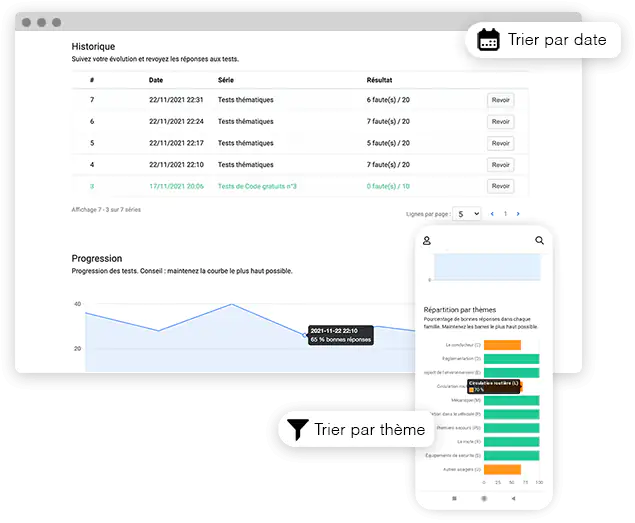Screen dimensions: 635x523
Task: Click green La route bar on phone chart
Action: (511, 442)
